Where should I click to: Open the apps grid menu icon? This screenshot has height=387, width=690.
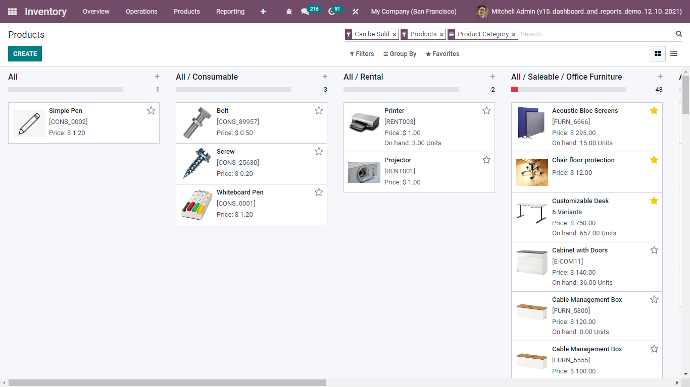(x=12, y=11)
